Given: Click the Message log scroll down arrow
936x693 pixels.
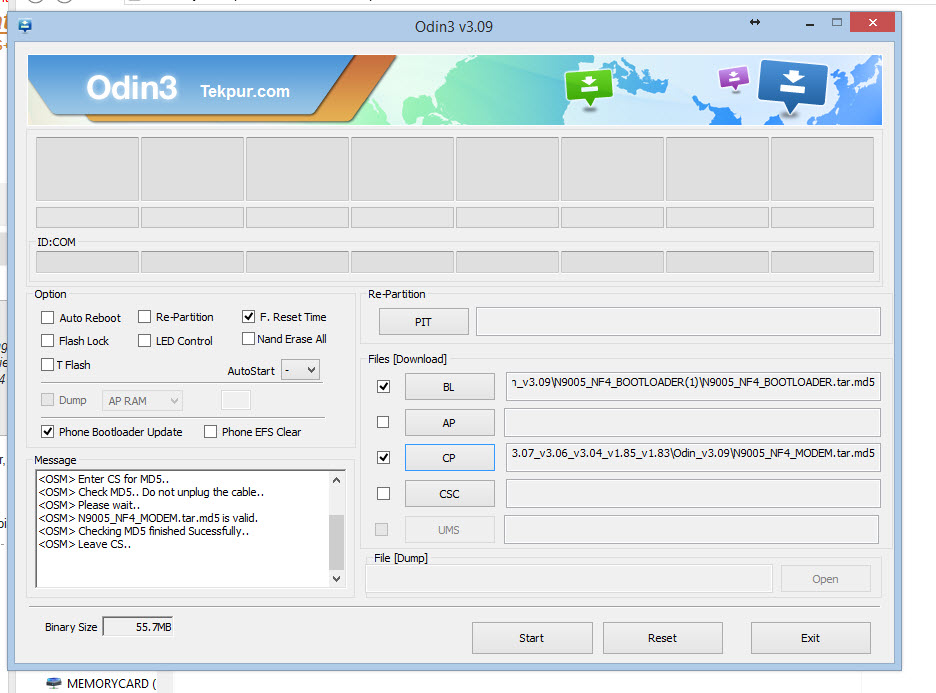Looking at the screenshot, I should tap(337, 579).
